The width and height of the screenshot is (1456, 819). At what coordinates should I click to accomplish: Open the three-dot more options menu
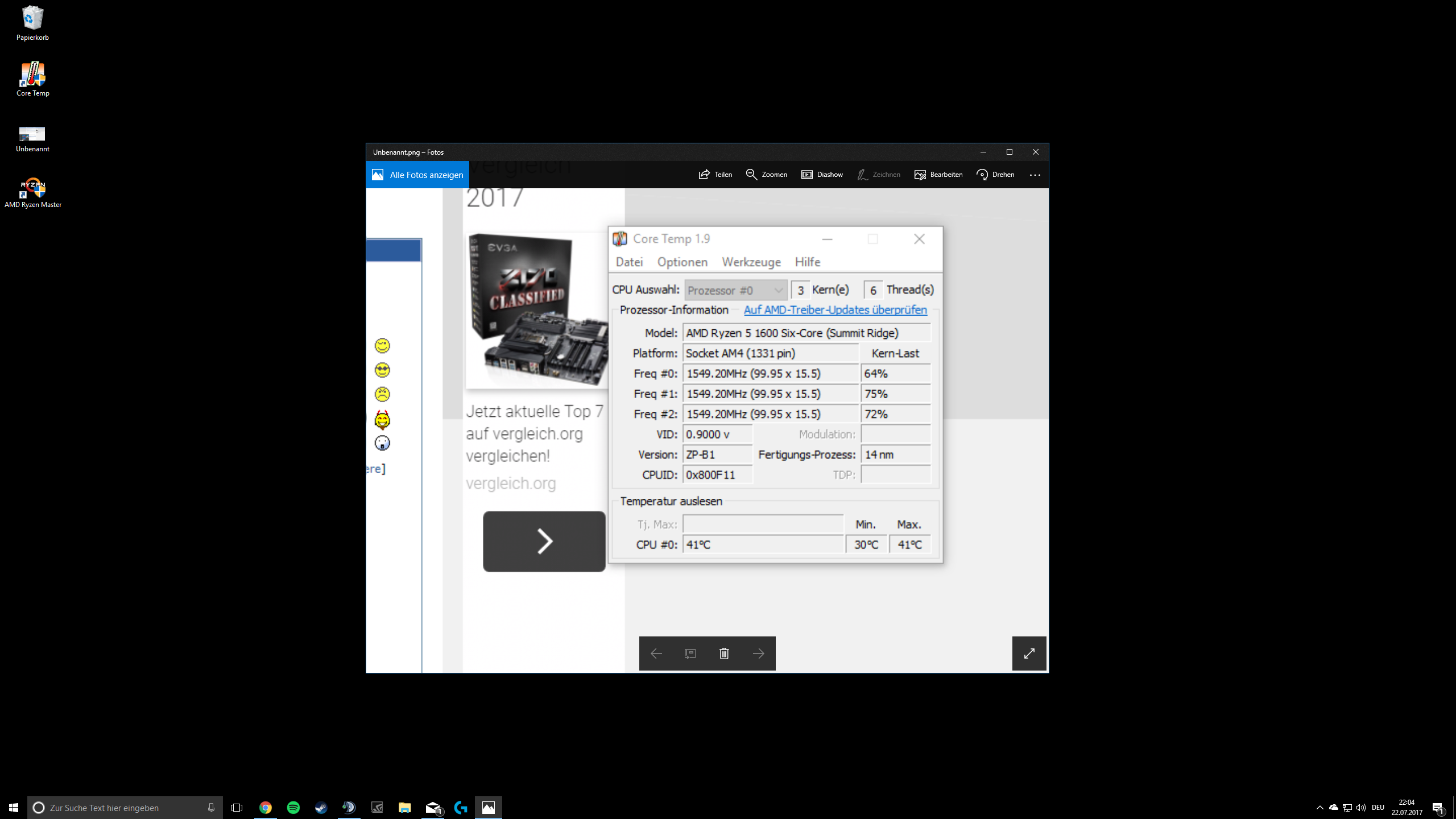coord(1035,175)
